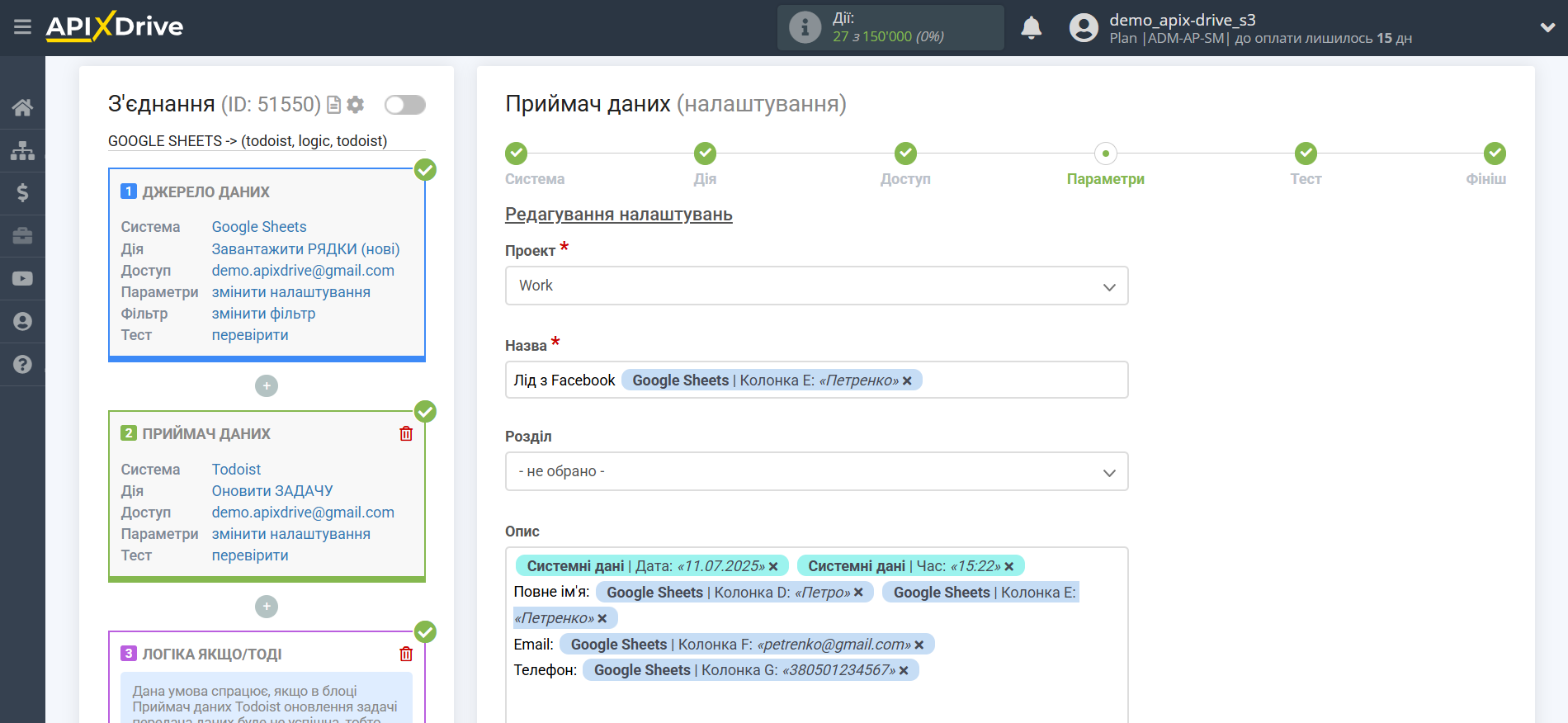
Task: Click source access demo.apixdrive@gmail.com link
Action: click(303, 271)
